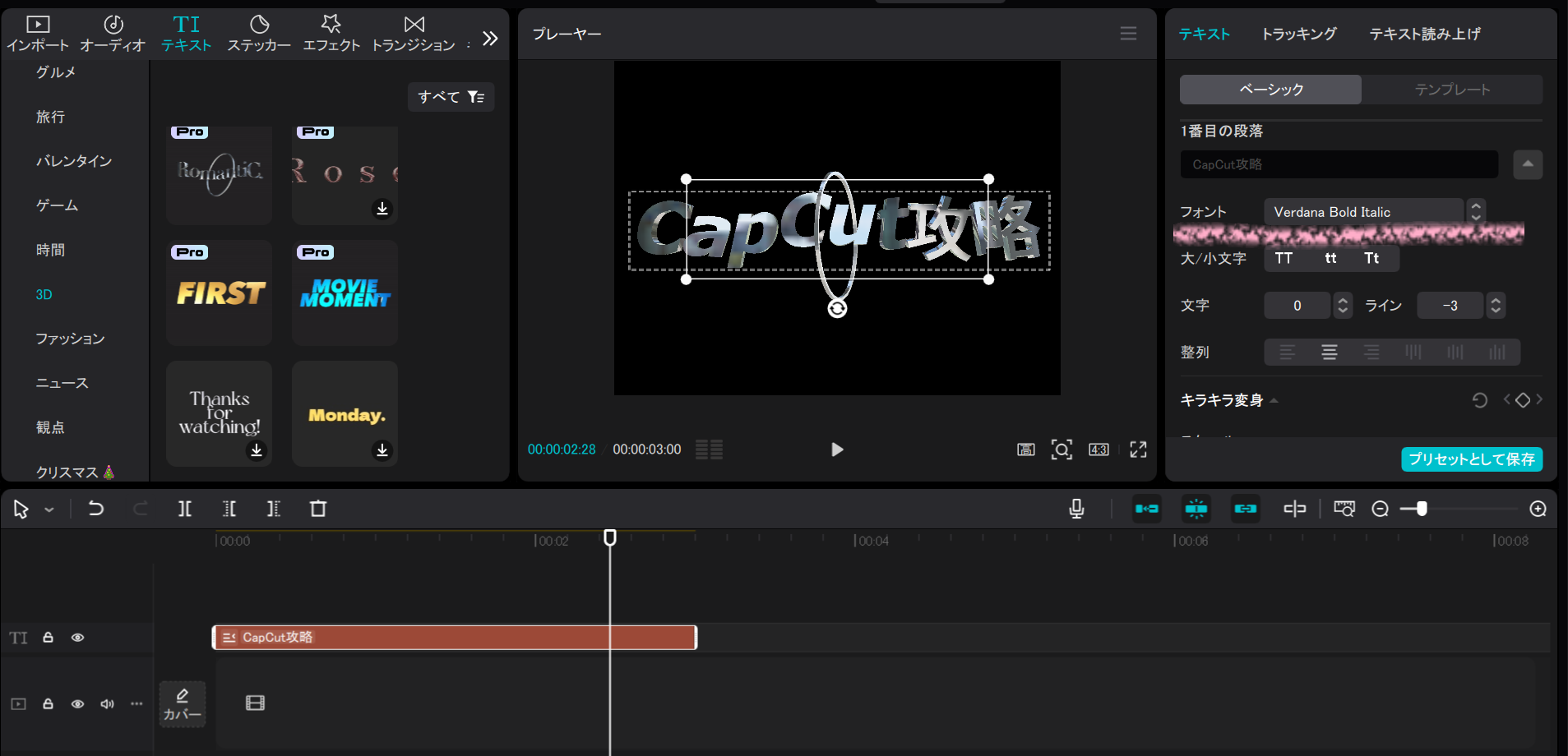Viewport: 1568px width, 756px height.
Task: Save as preset with プリセットとして保存
Action: coord(1472,459)
